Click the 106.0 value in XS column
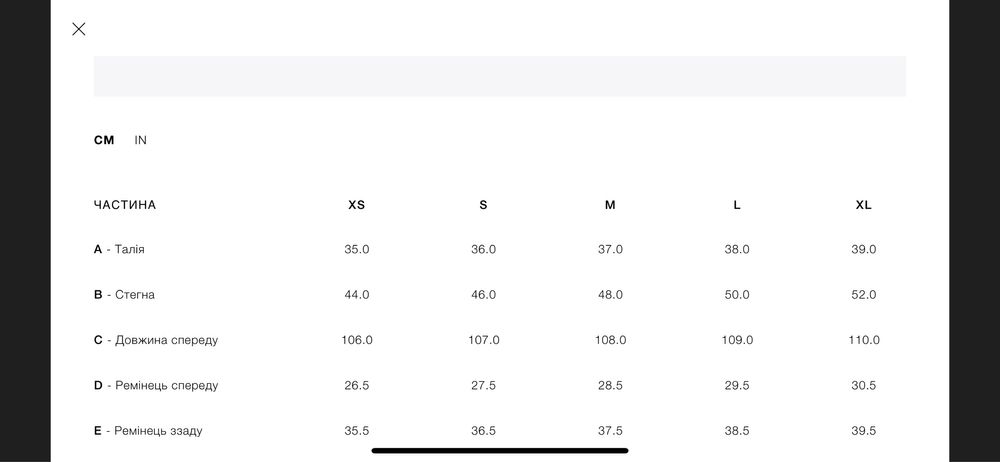Screen dimensions: 1000x462 (x=357, y=340)
